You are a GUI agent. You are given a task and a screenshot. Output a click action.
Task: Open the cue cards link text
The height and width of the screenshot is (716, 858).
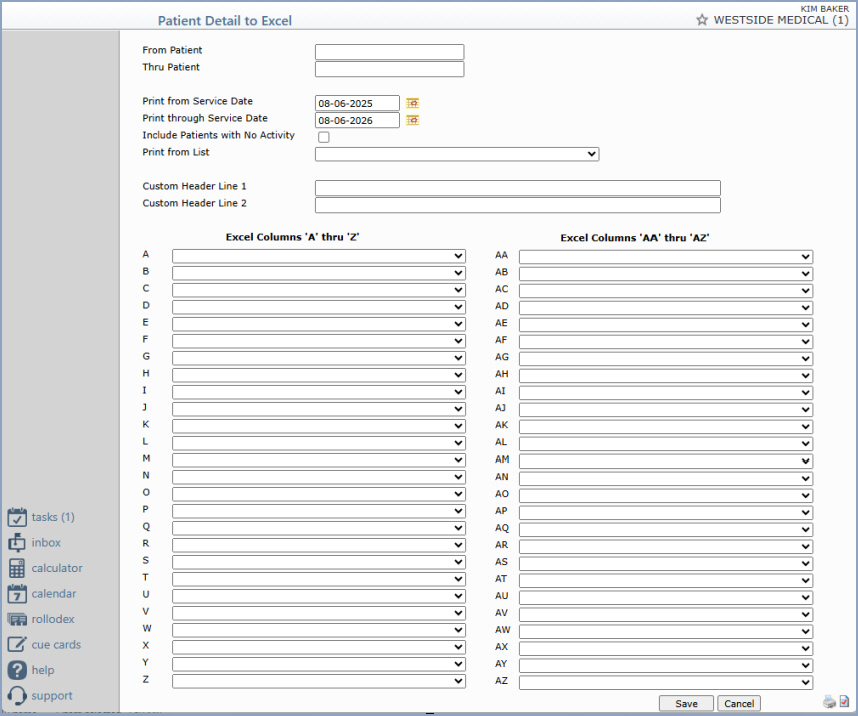point(56,644)
